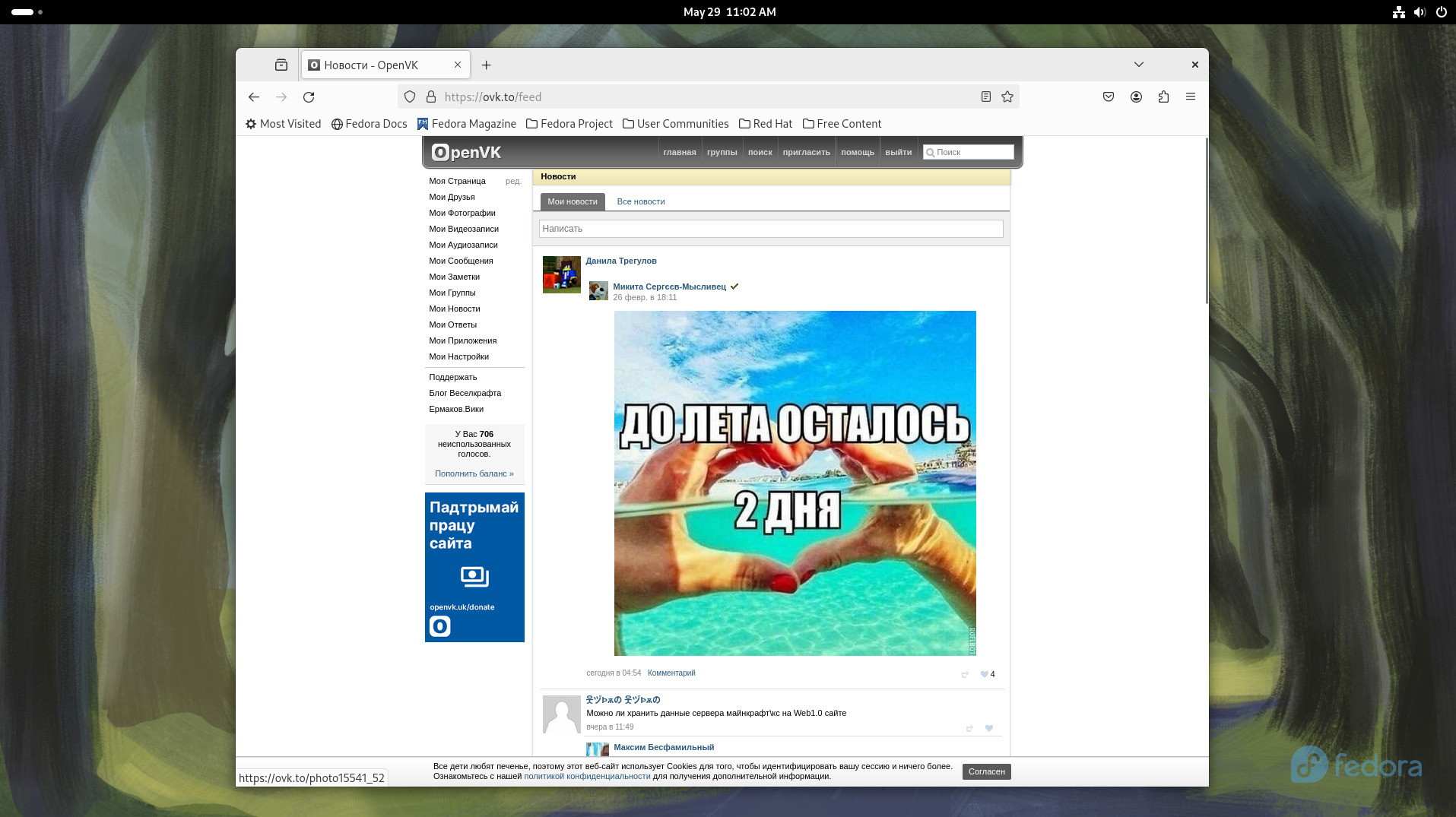Open the summer countdown meme image
The width and height of the screenshot is (1456, 817).
click(x=795, y=483)
